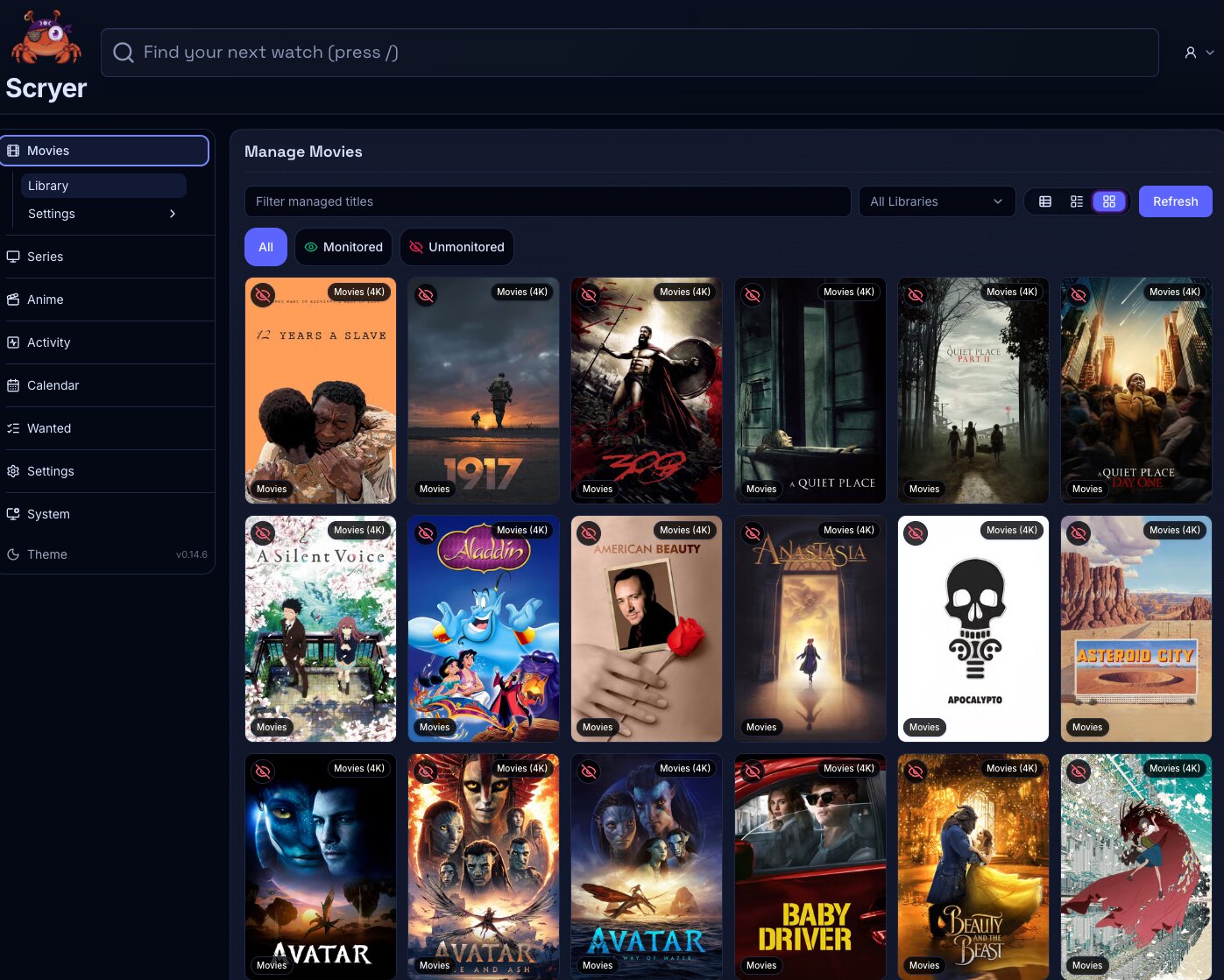Open the Series section
This screenshot has height=980, width=1224.
(x=107, y=257)
